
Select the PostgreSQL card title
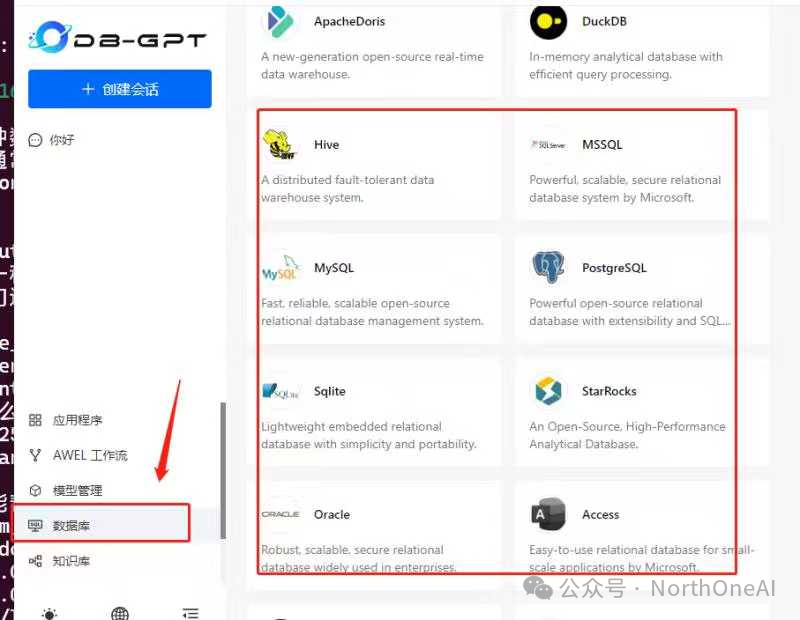(x=614, y=268)
